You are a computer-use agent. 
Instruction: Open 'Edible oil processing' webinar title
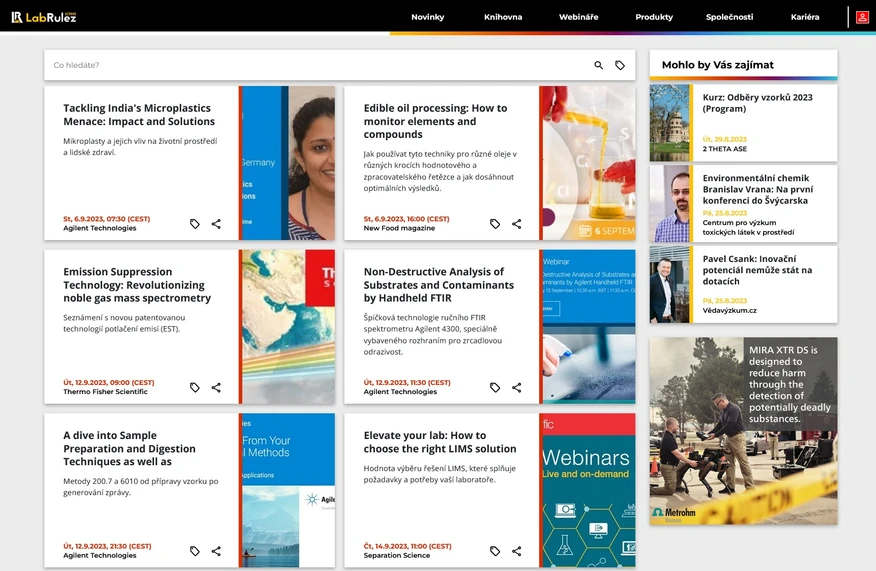tap(436, 121)
